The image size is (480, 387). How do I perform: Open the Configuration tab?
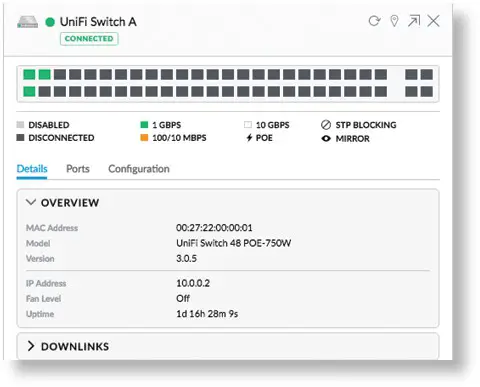click(x=139, y=169)
